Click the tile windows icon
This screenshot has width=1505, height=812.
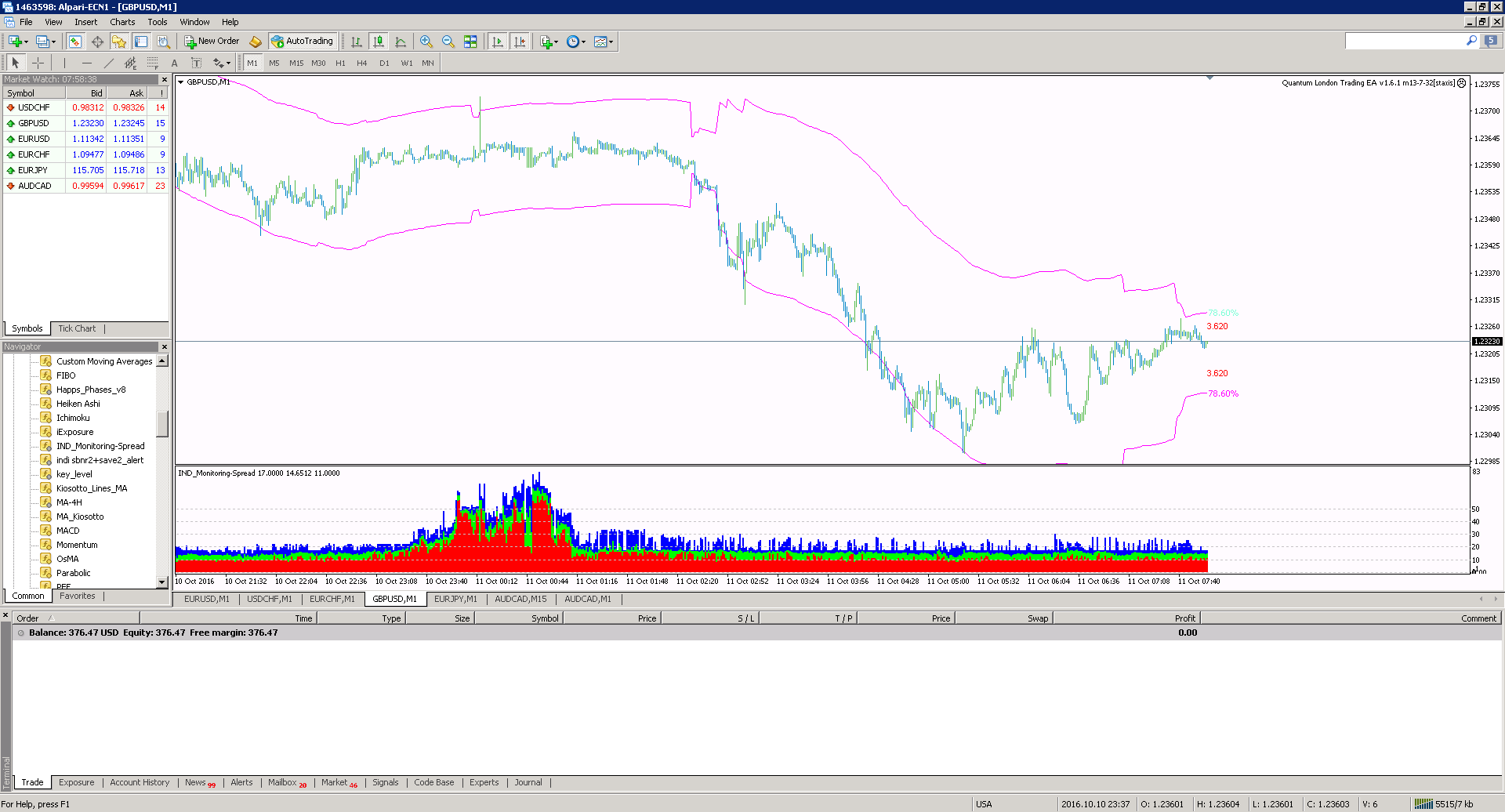coord(470,42)
